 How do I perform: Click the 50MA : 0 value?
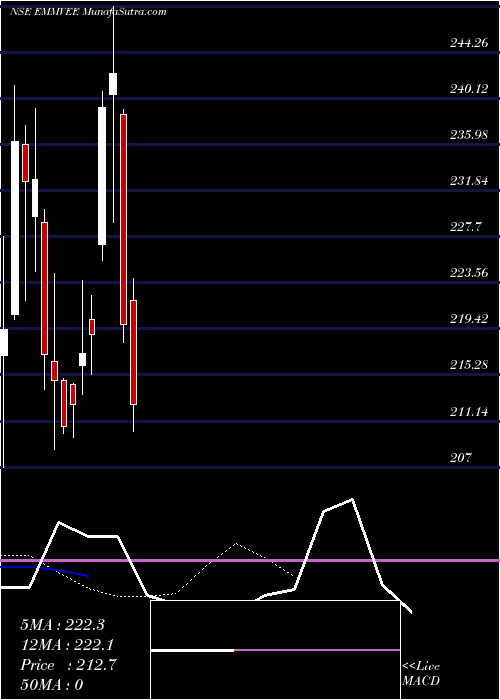(x=52, y=685)
